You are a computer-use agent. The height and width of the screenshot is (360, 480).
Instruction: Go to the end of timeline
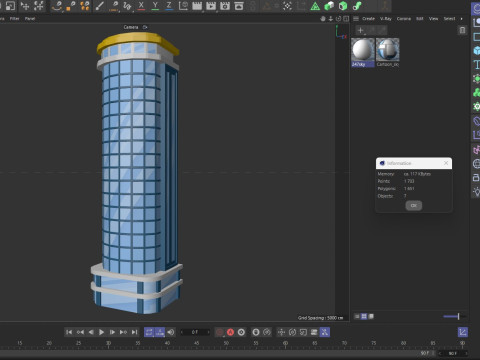point(134,332)
